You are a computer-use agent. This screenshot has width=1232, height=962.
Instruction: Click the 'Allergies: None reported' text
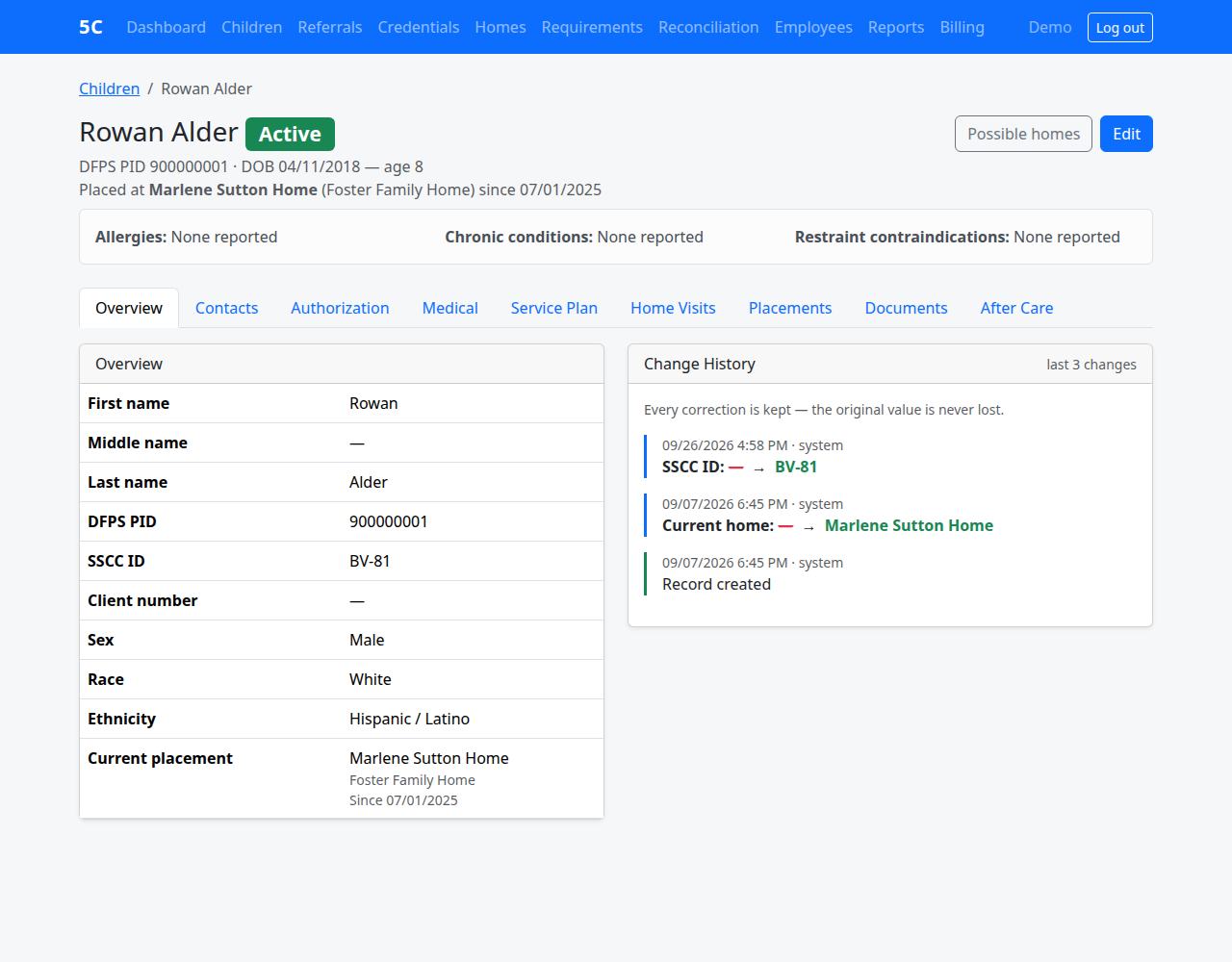(186, 237)
